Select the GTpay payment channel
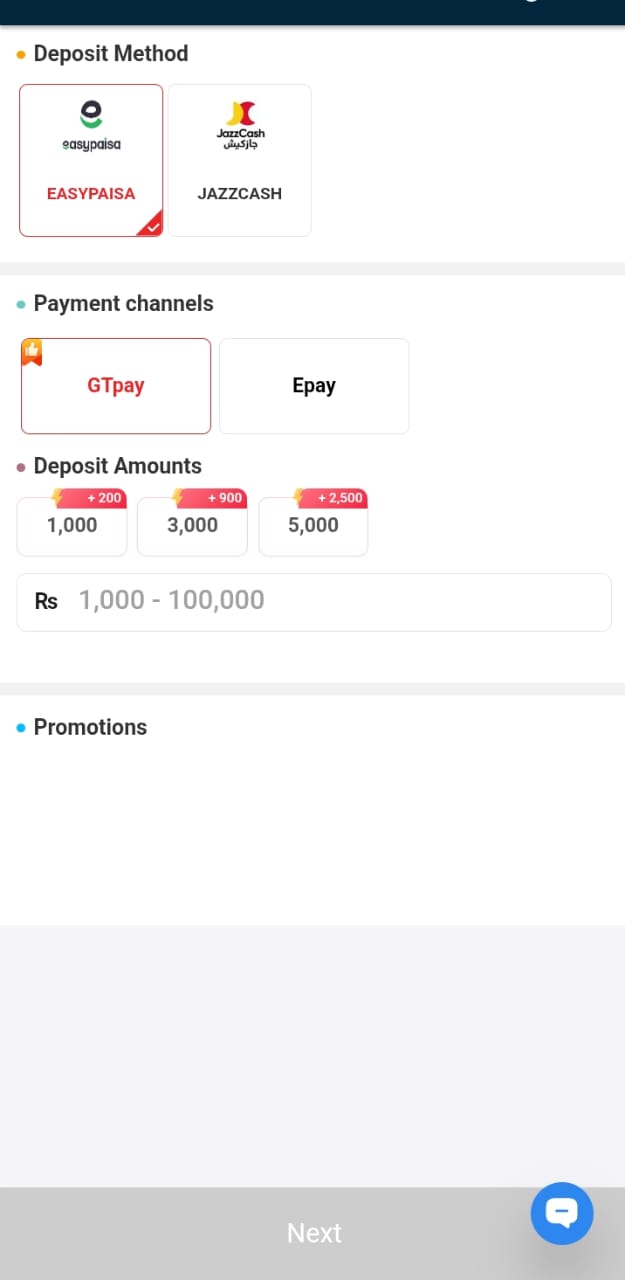Image resolution: width=625 pixels, height=1280 pixels. coord(116,386)
